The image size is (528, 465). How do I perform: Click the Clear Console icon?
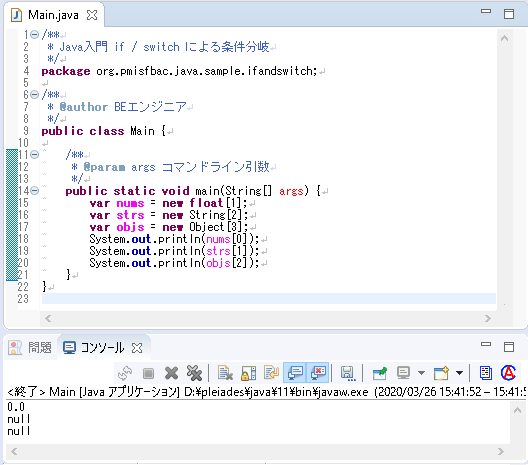[225, 373]
